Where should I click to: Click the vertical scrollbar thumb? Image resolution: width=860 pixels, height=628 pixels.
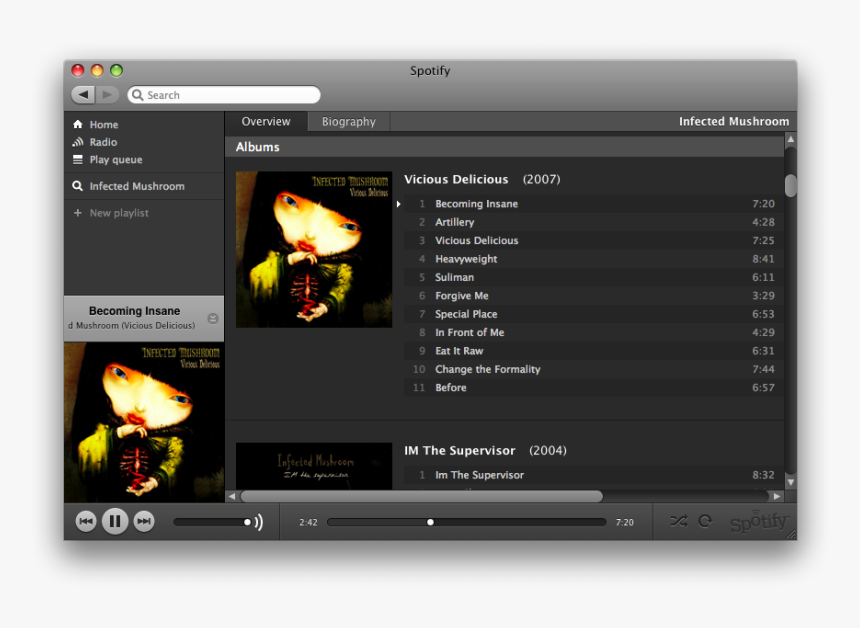coord(790,185)
